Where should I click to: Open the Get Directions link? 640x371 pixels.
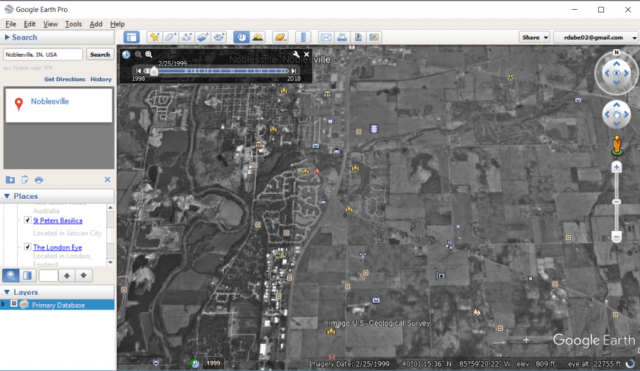tap(65, 79)
